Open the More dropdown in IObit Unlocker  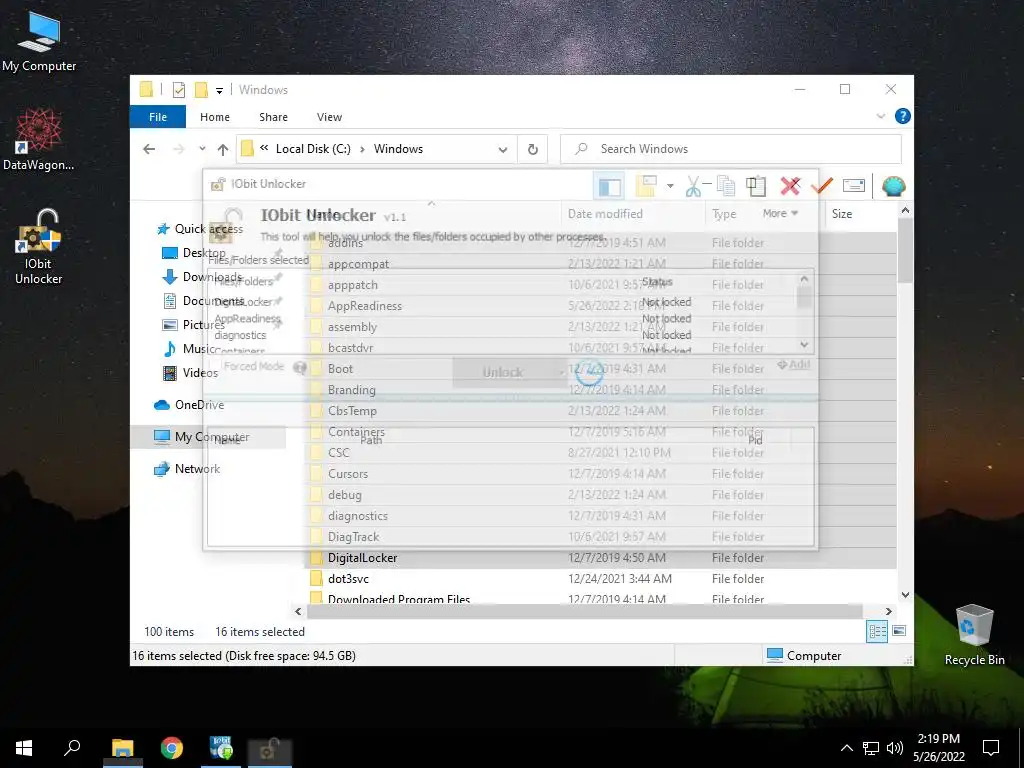point(780,214)
